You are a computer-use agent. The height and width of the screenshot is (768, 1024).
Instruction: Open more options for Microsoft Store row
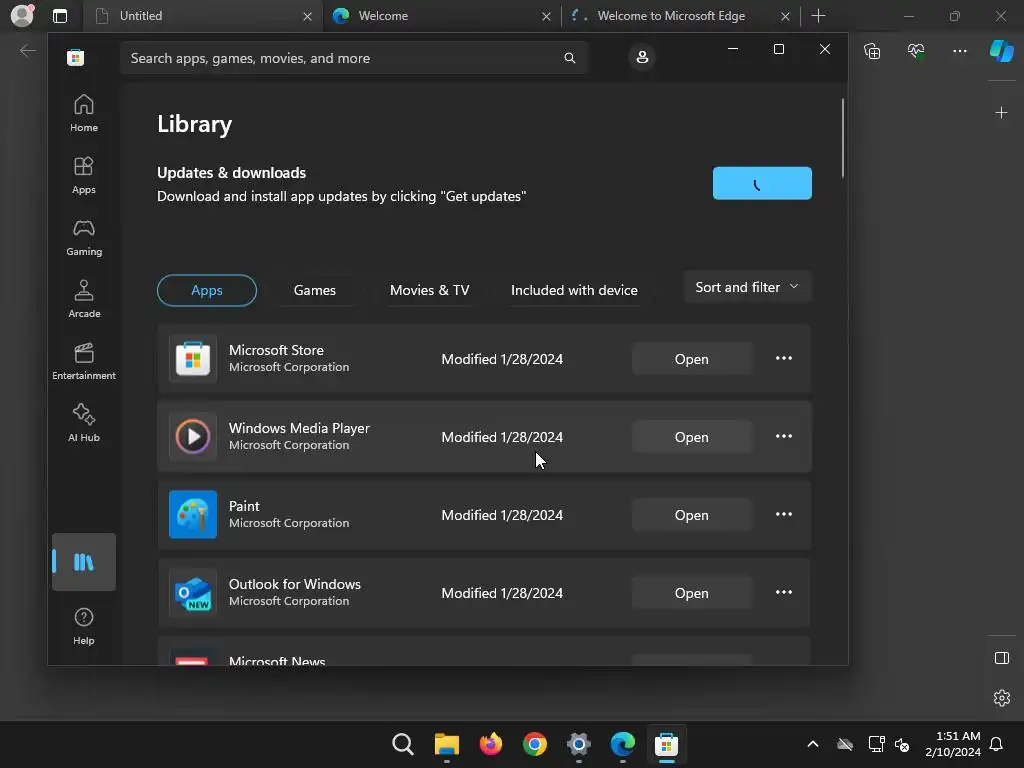(784, 359)
